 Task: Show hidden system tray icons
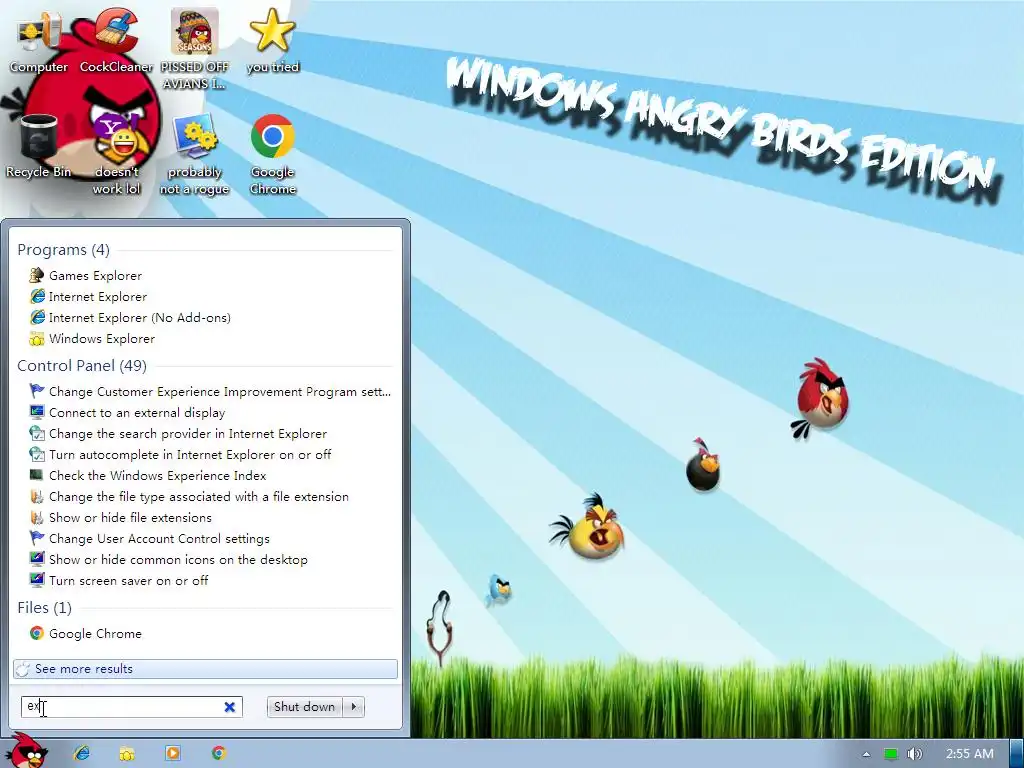pos(866,754)
